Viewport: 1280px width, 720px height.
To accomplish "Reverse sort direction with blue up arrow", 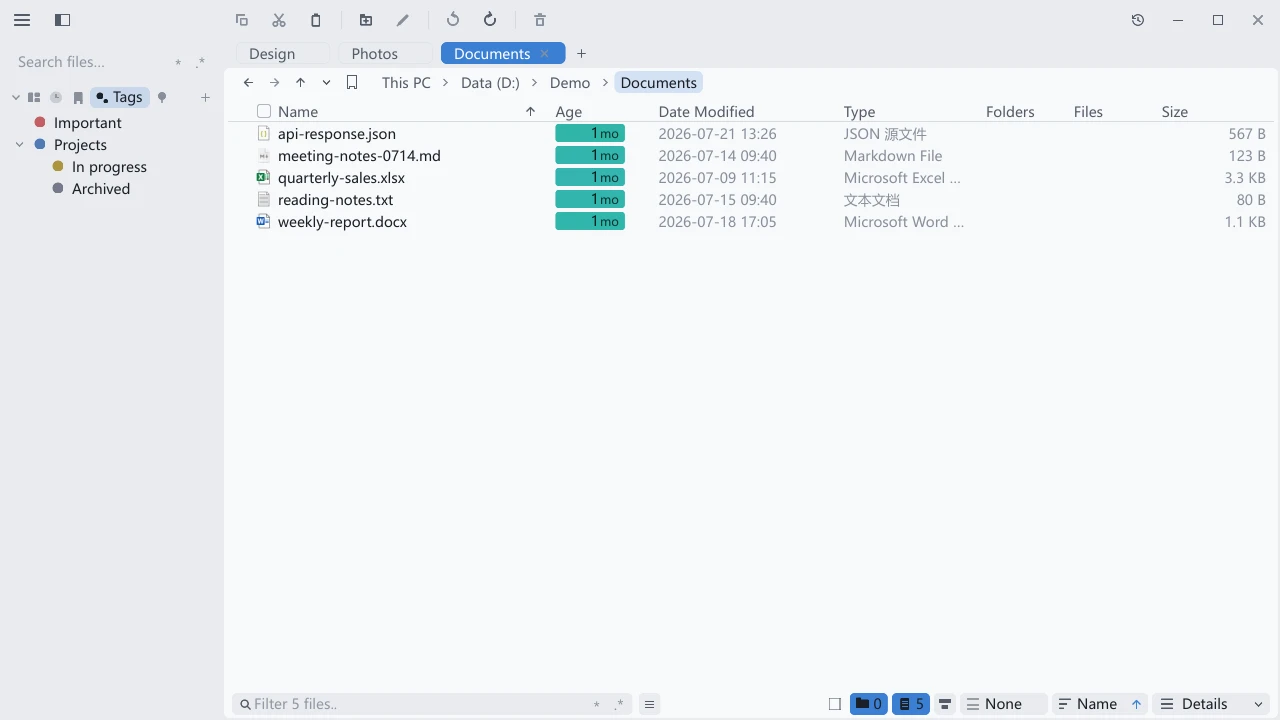I will (1136, 705).
